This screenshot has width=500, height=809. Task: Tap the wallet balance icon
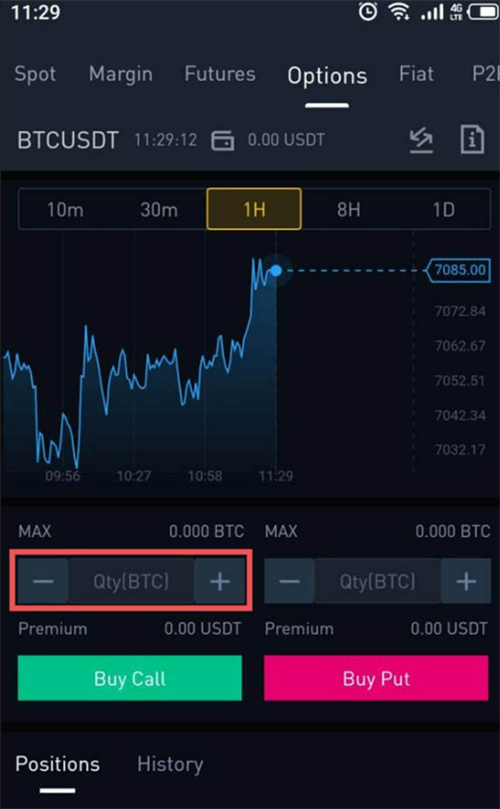pyautogui.click(x=222, y=140)
